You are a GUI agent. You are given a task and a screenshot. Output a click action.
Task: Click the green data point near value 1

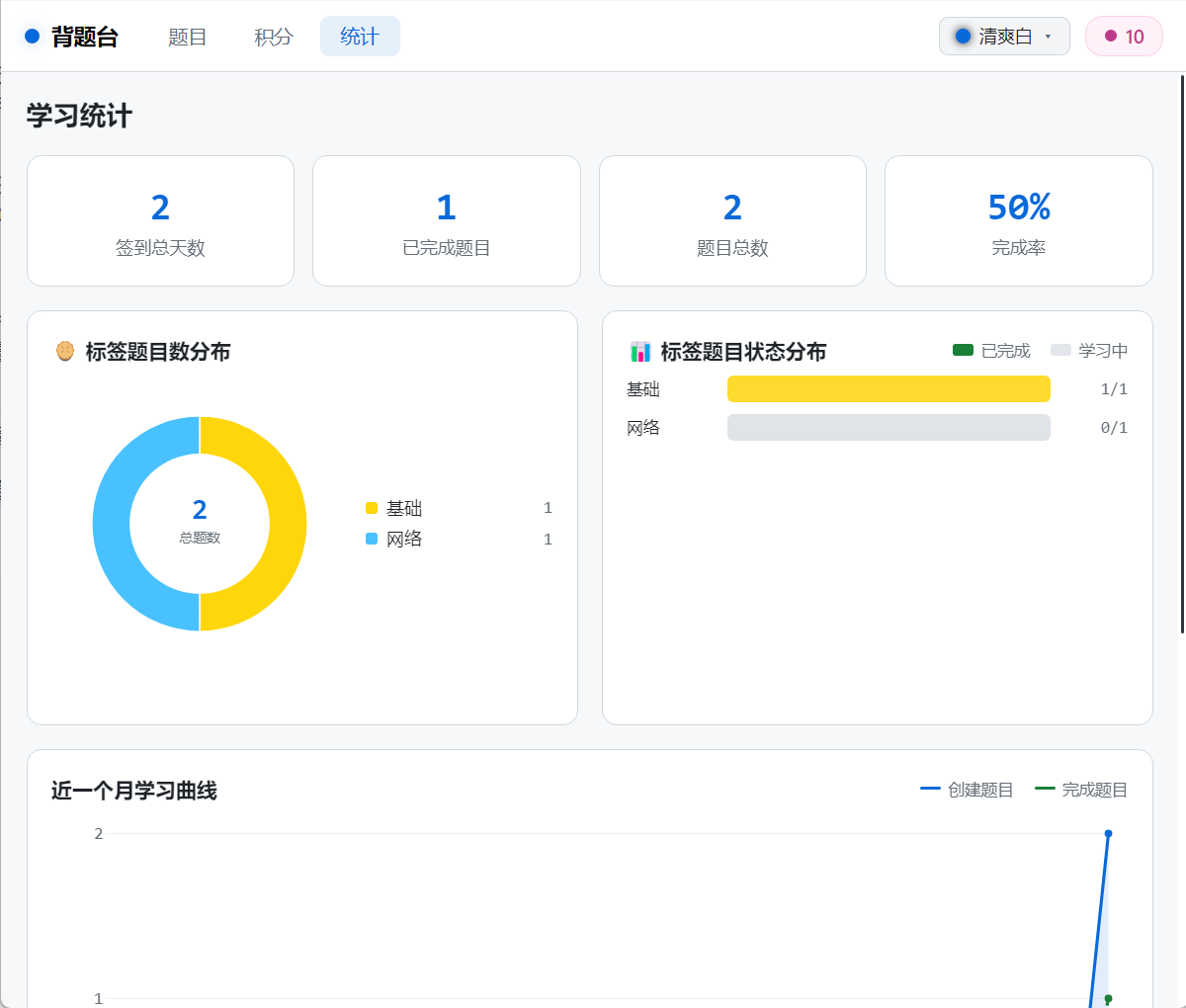(x=1108, y=998)
